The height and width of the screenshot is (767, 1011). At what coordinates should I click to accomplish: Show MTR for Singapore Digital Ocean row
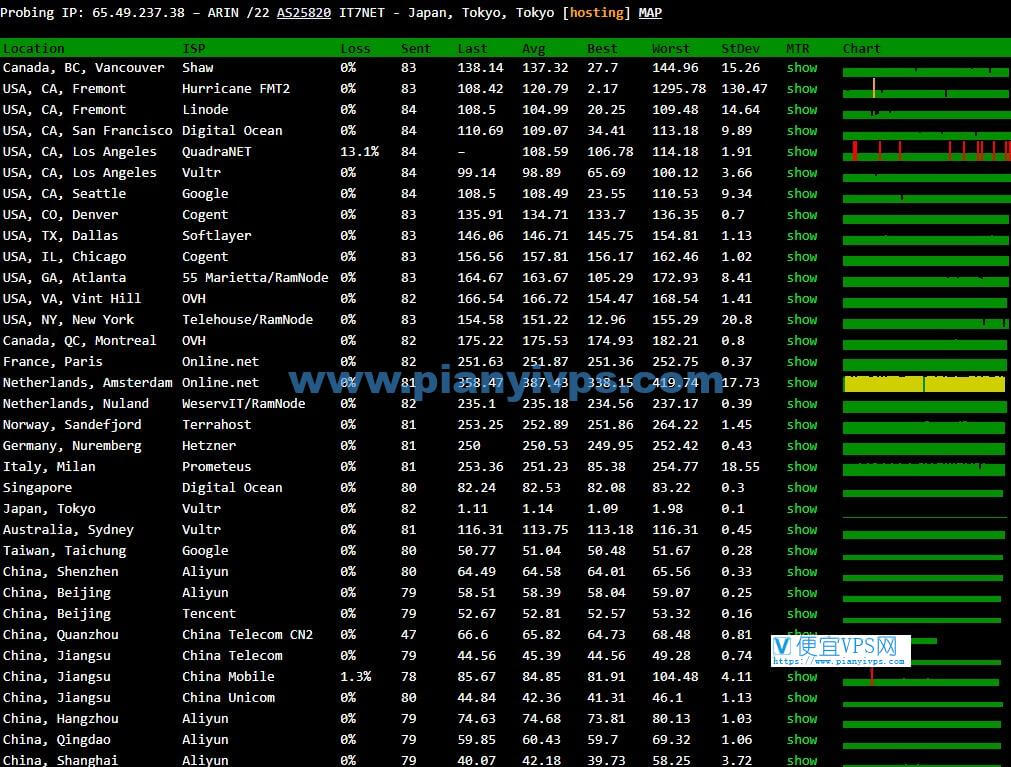(801, 488)
